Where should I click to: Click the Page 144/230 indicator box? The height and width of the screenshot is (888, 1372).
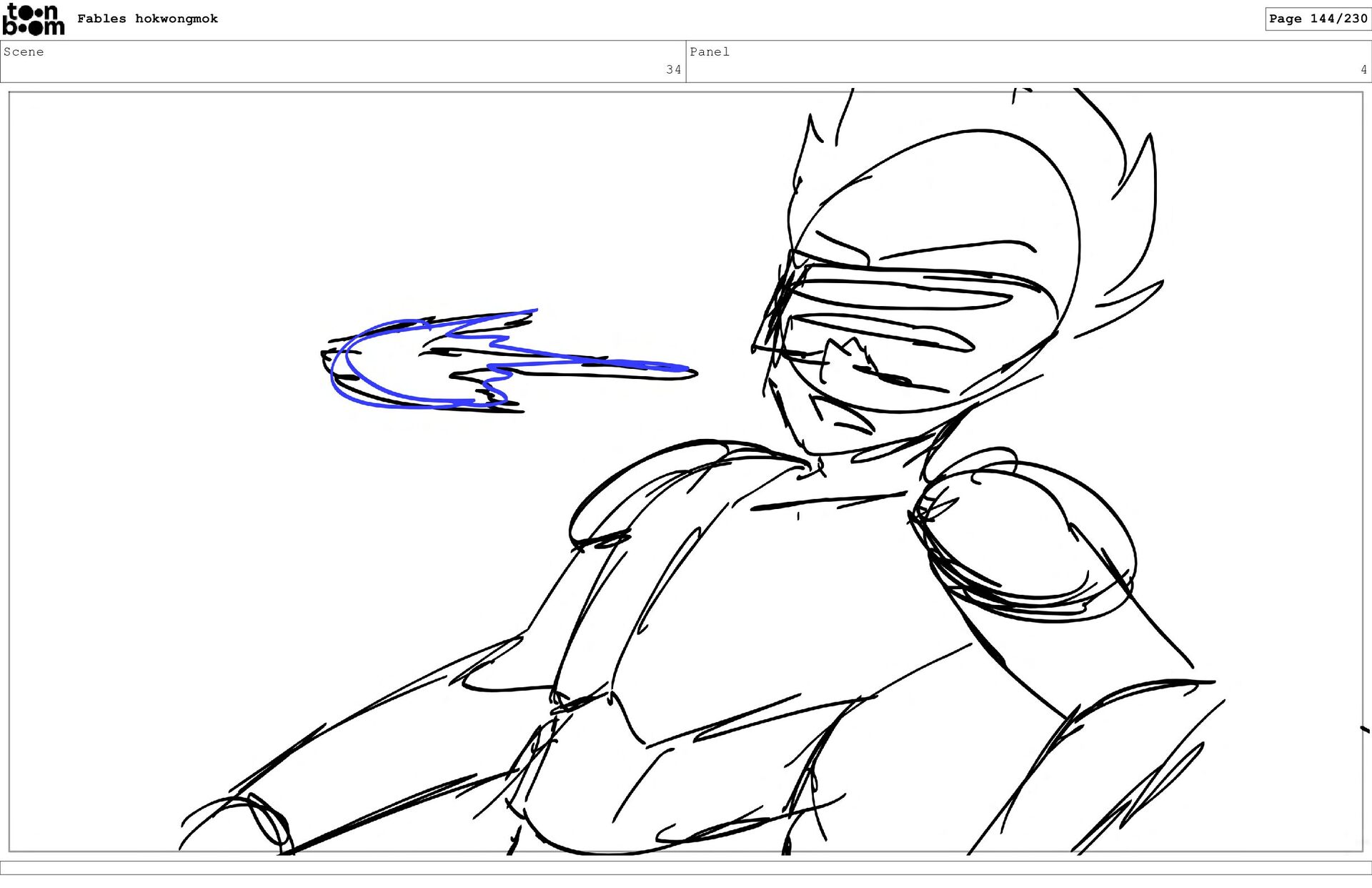pyautogui.click(x=1317, y=19)
